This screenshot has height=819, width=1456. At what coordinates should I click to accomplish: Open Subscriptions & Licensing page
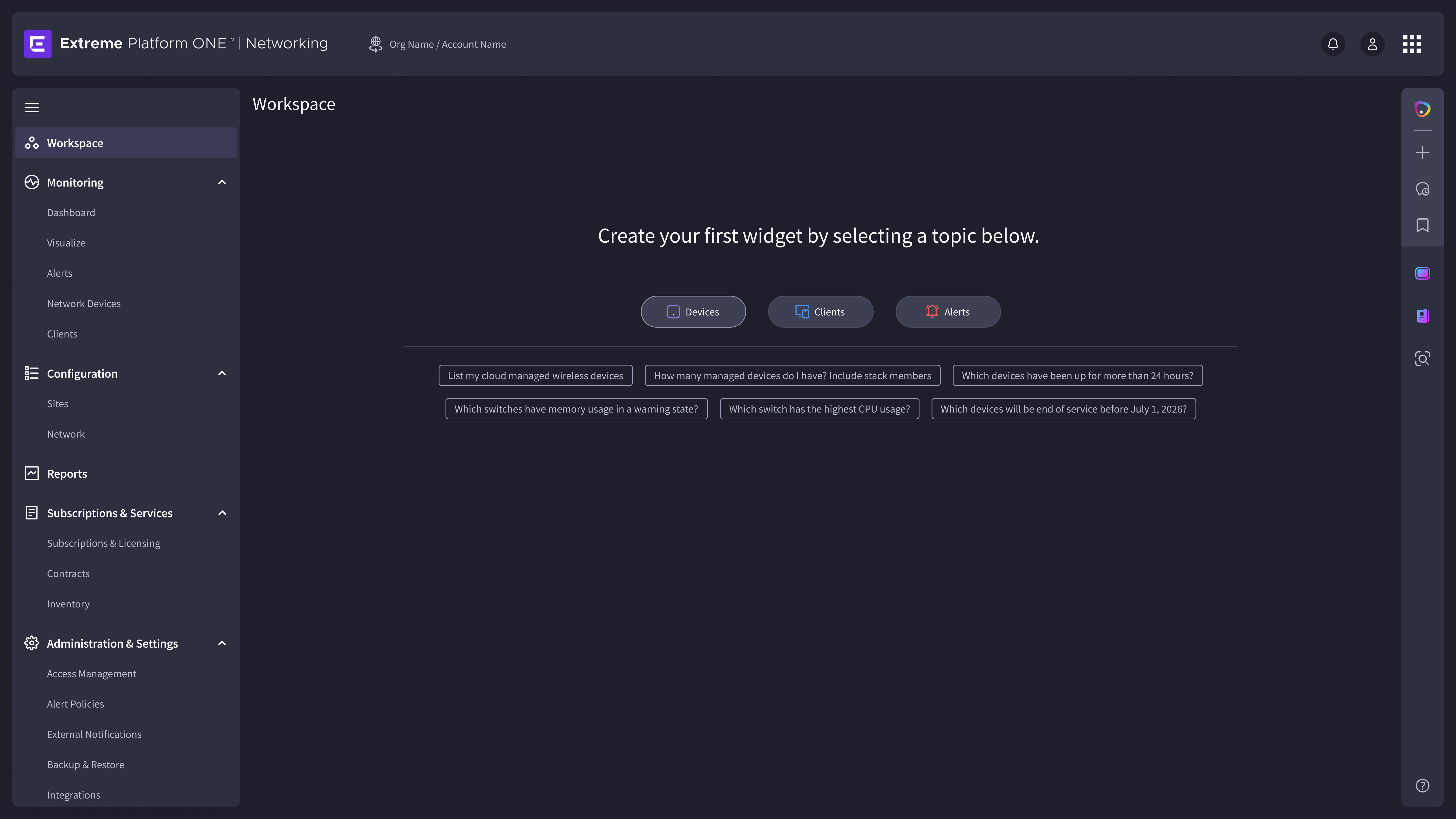[103, 543]
